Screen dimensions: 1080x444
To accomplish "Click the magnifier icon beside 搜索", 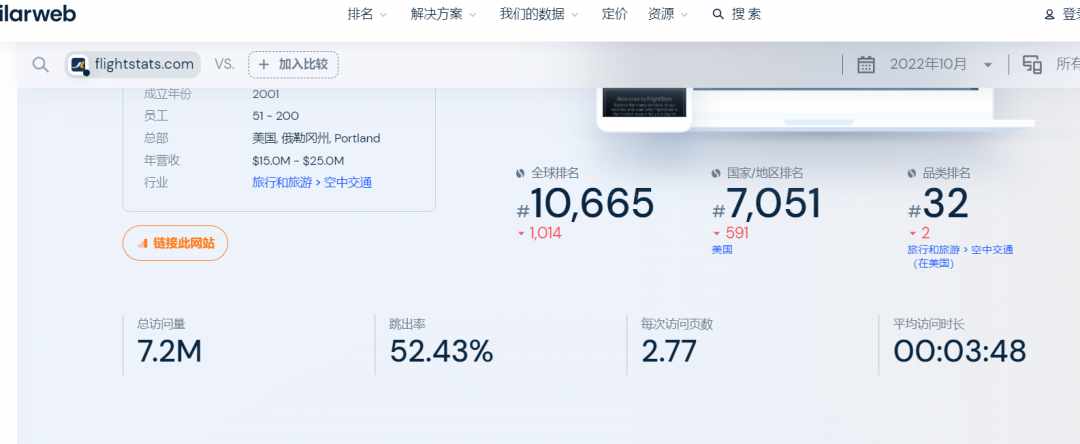I will pyautogui.click(x=718, y=14).
